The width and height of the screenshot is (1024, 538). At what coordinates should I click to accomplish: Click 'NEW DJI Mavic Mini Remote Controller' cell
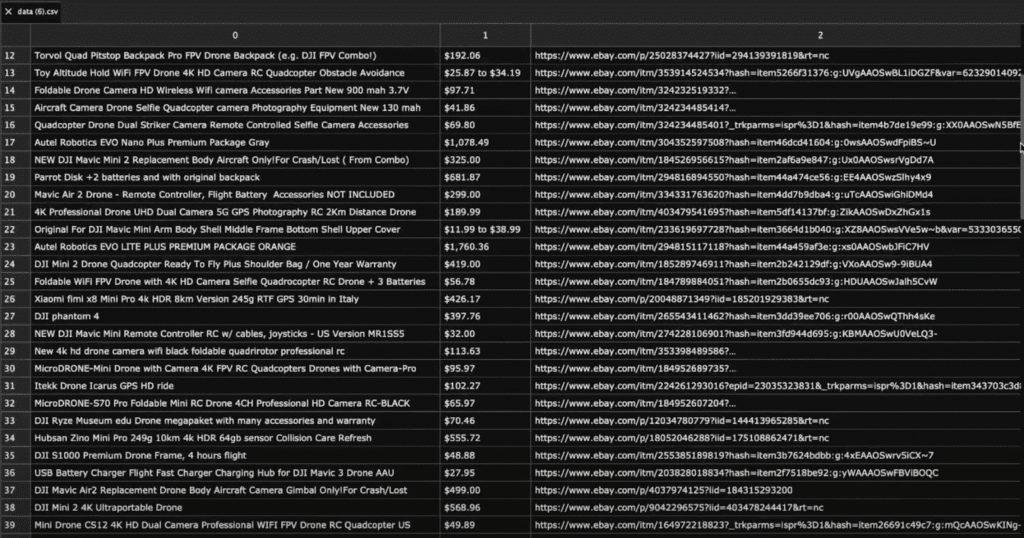pyautogui.click(x=235, y=334)
